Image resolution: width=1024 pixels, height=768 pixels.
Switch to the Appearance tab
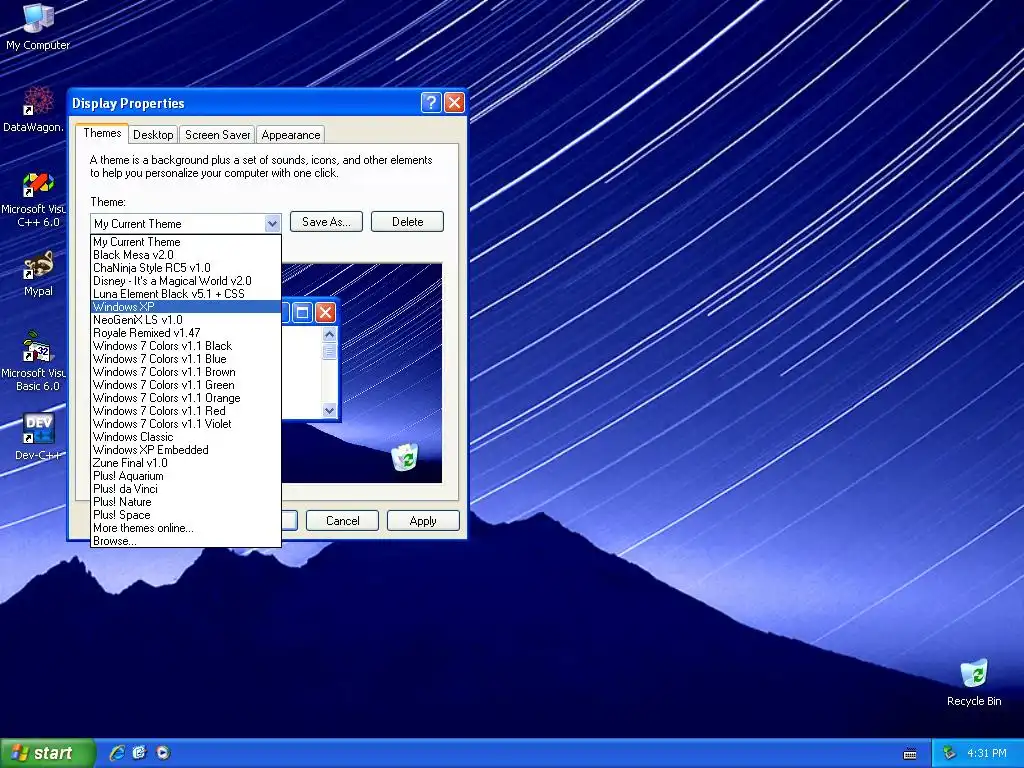coord(291,135)
